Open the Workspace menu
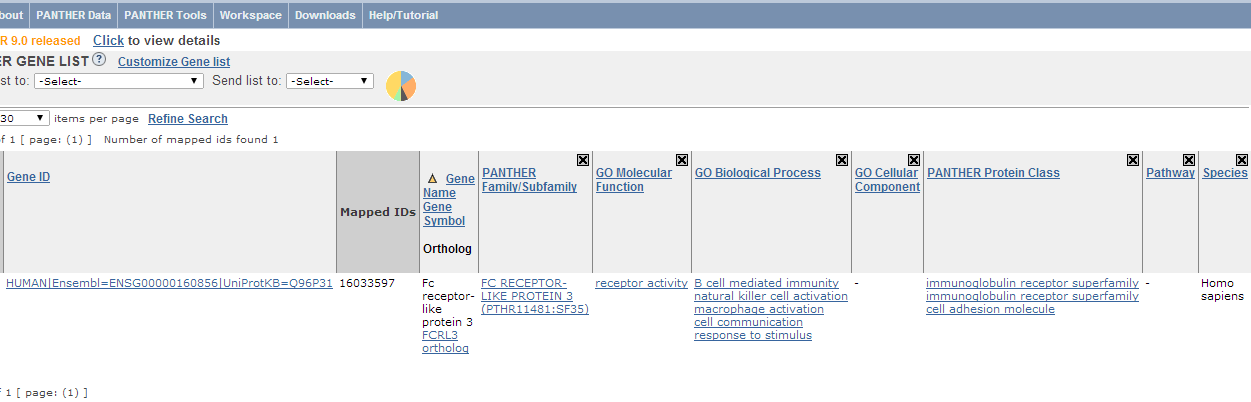 coord(250,15)
